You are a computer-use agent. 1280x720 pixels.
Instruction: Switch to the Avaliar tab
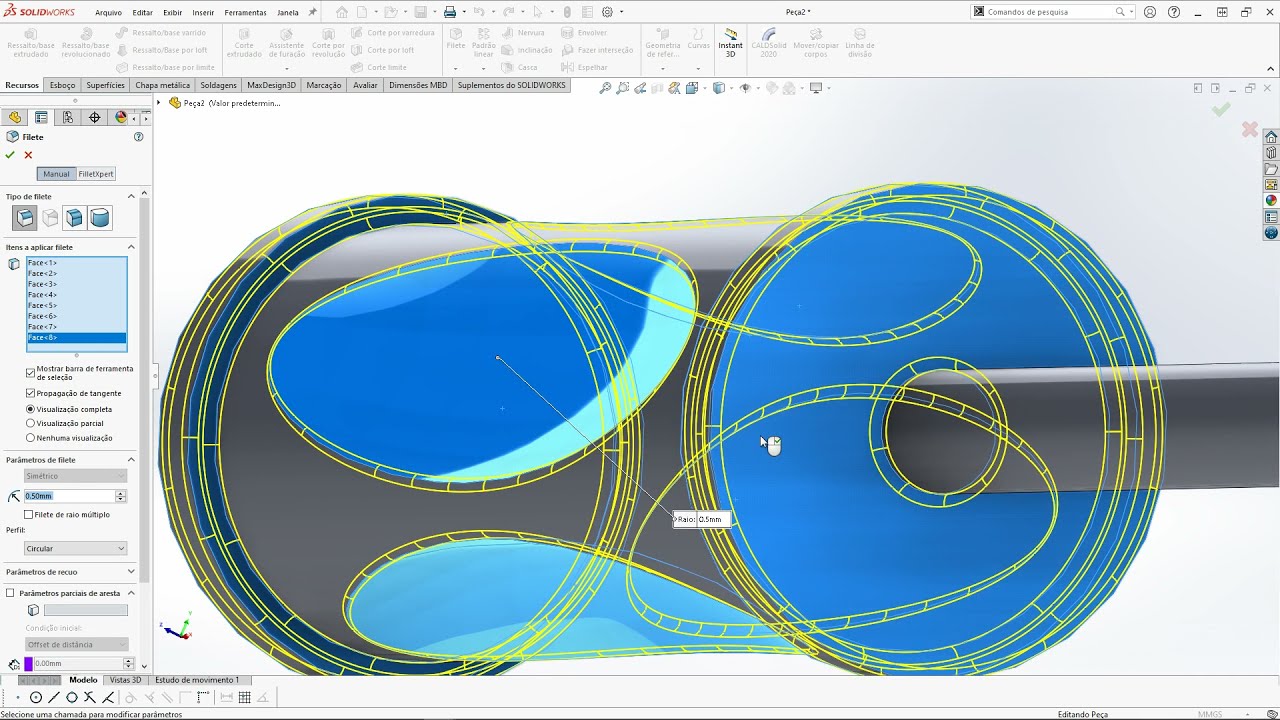click(365, 85)
